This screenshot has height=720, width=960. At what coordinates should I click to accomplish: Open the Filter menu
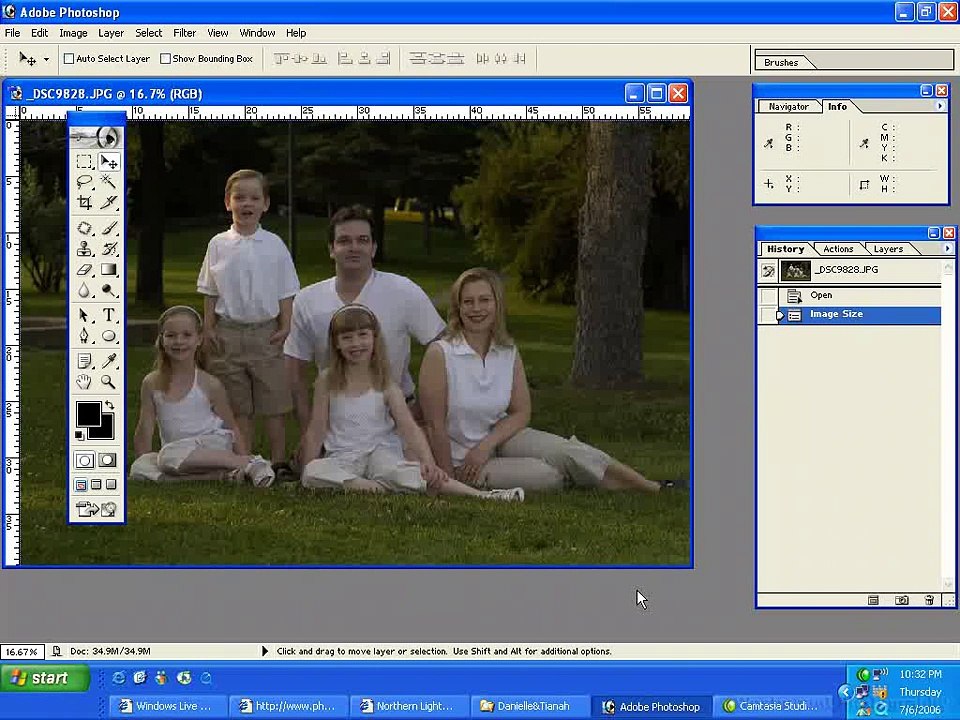[184, 33]
